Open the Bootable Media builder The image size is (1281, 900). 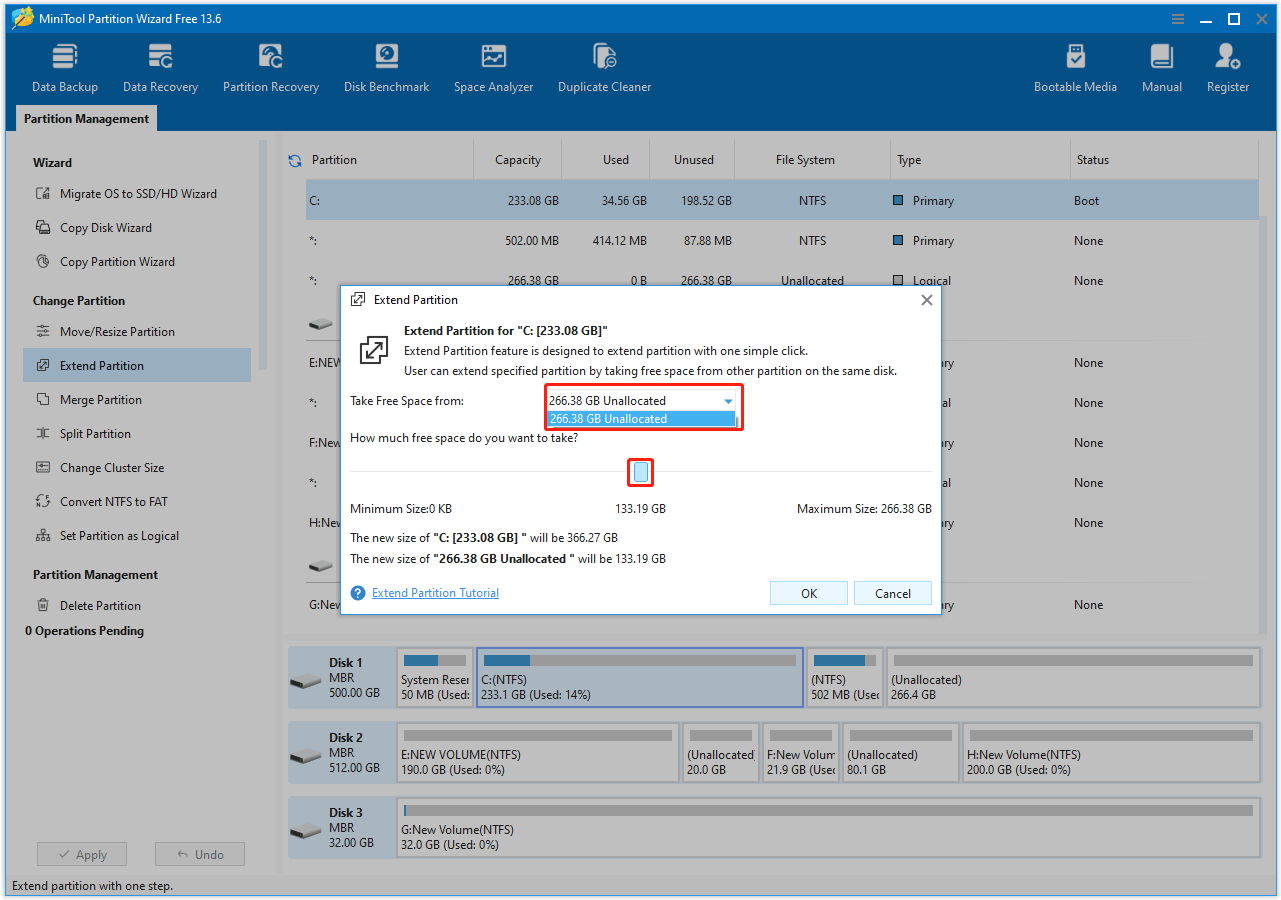pos(1075,68)
